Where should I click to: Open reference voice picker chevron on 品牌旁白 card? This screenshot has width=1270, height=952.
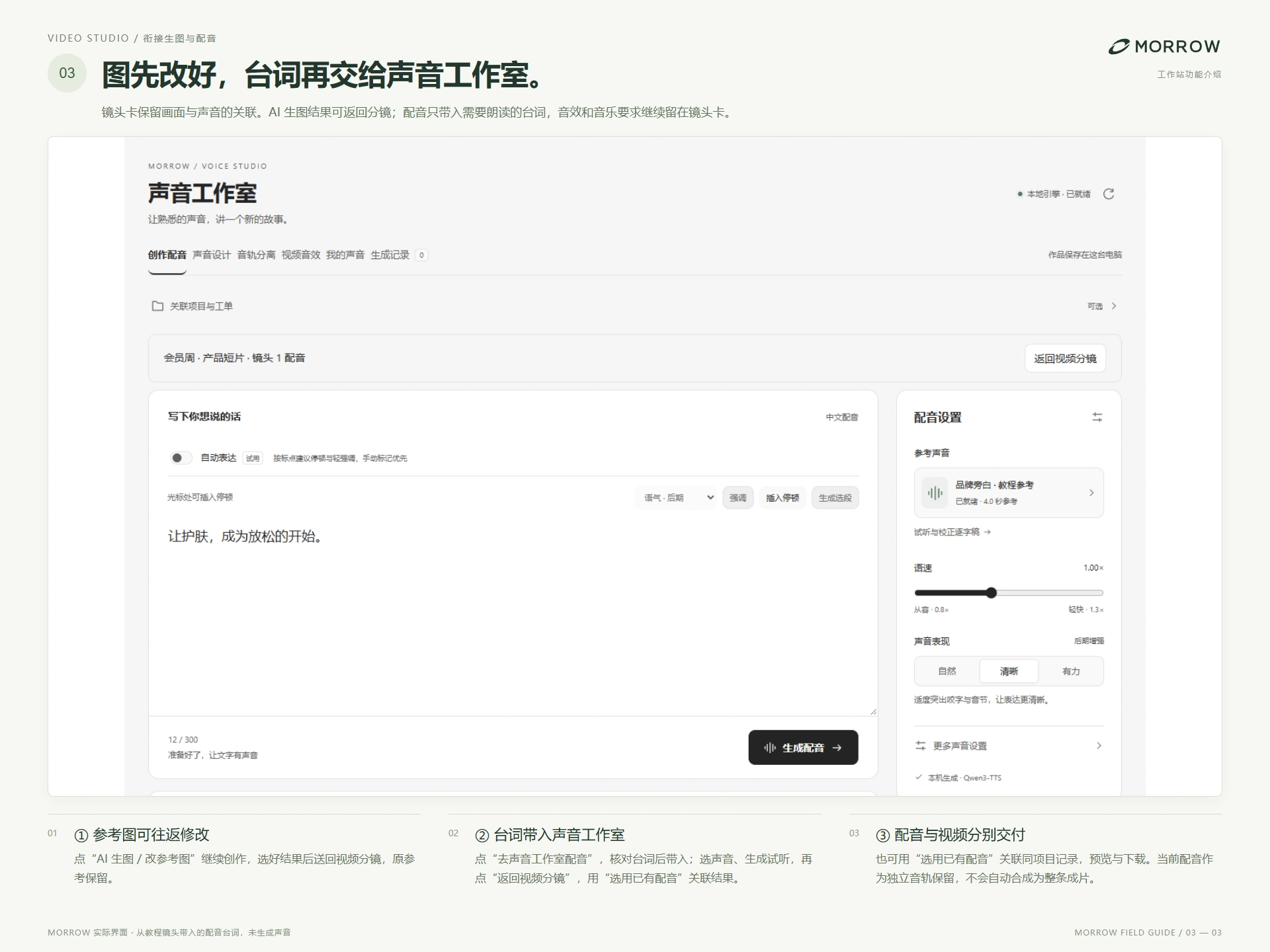[x=1091, y=493]
